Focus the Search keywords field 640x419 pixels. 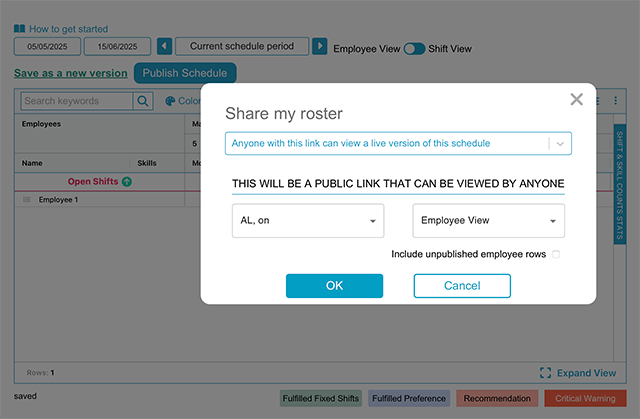77,101
